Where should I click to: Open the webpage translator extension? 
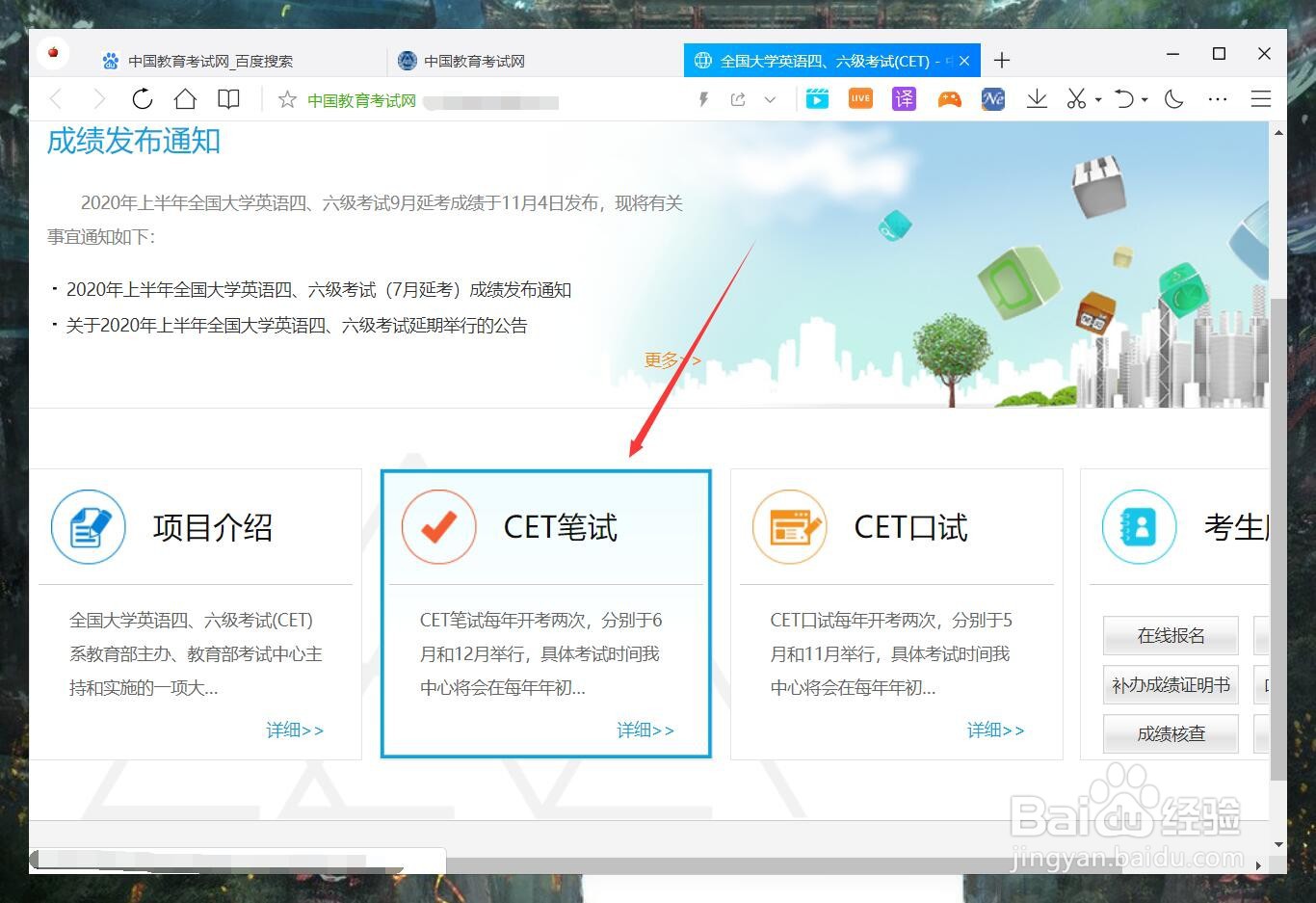[x=904, y=98]
